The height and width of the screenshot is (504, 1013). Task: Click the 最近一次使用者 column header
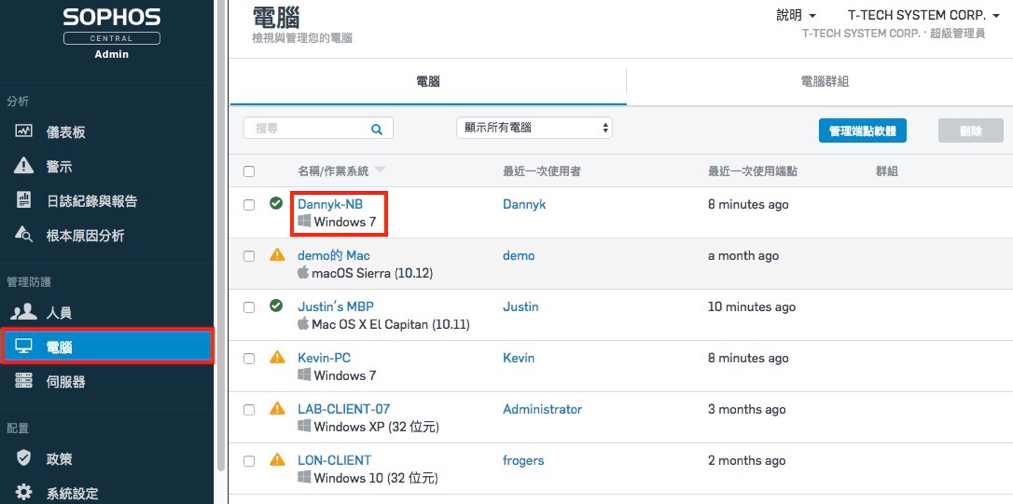[541, 171]
